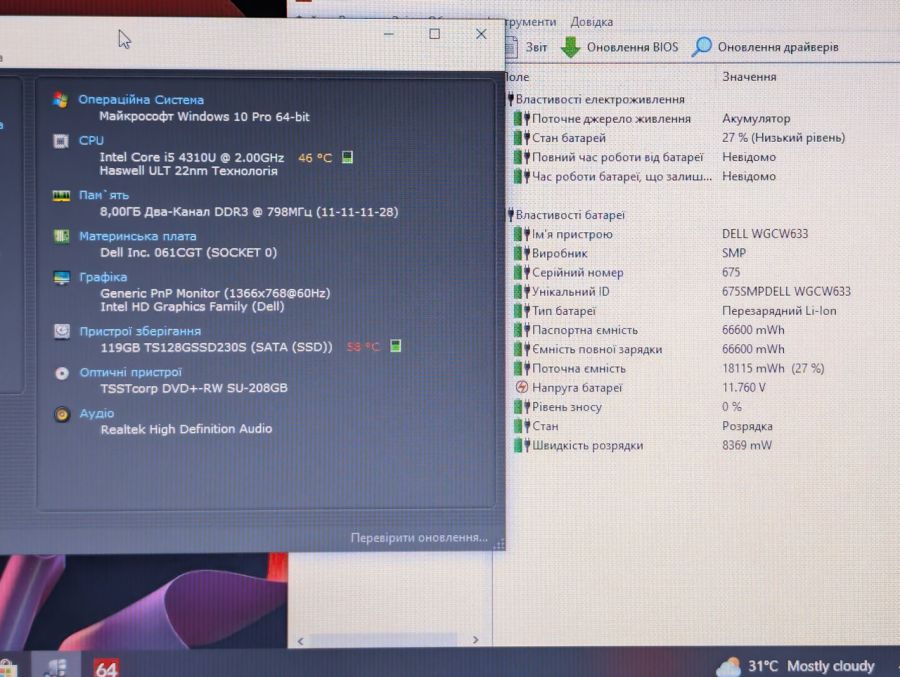The width and height of the screenshot is (900, 677).
Task: Click the 8369 mW value
Action: [747, 446]
